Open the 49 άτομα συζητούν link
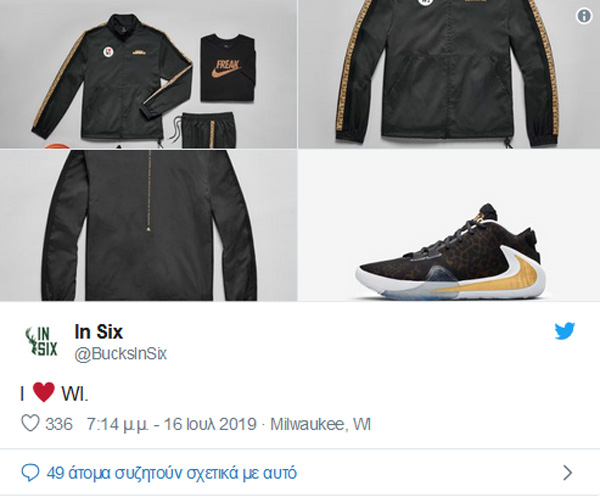The image size is (600, 497). point(172,473)
